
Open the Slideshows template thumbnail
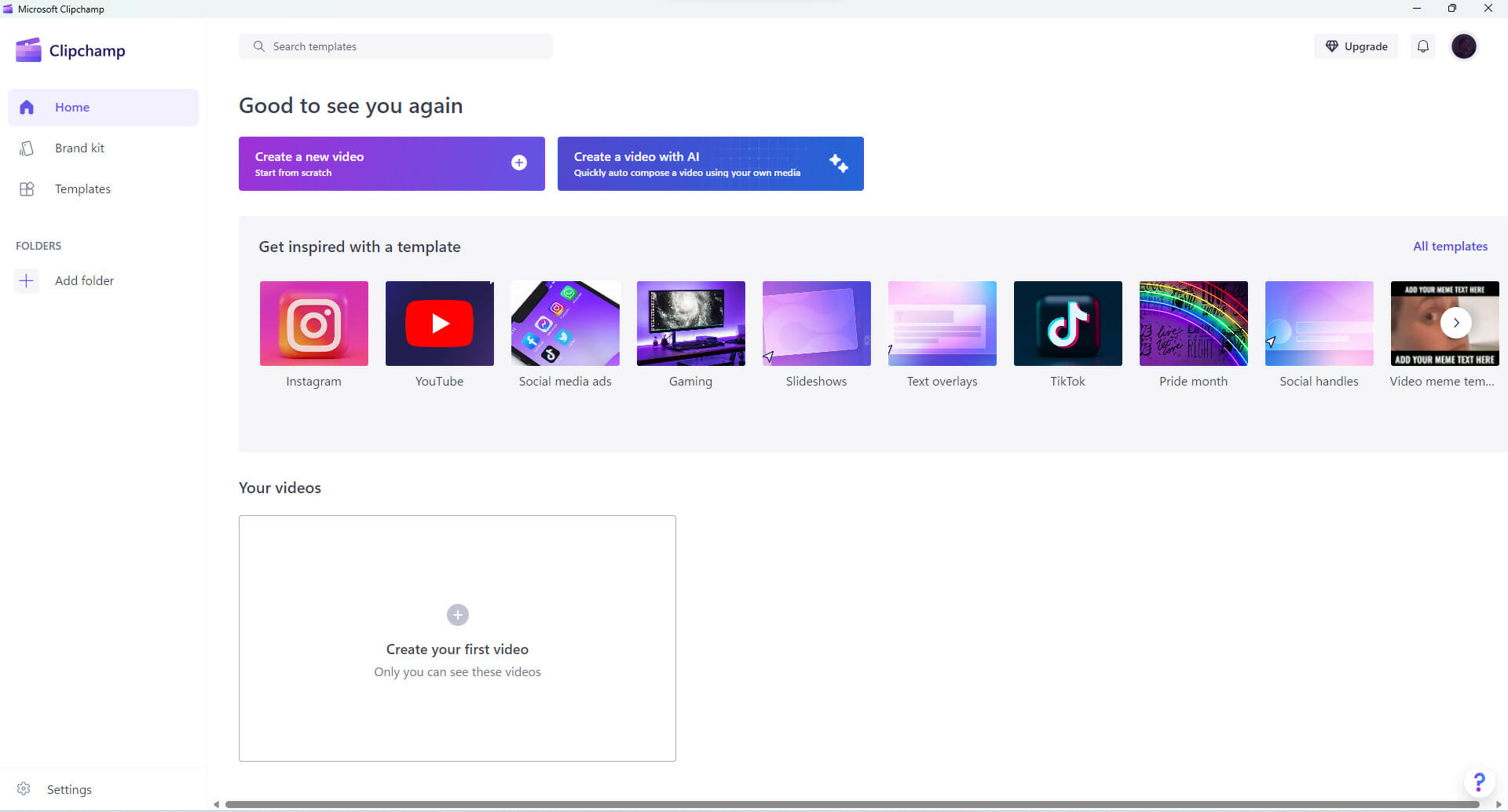[x=817, y=324]
